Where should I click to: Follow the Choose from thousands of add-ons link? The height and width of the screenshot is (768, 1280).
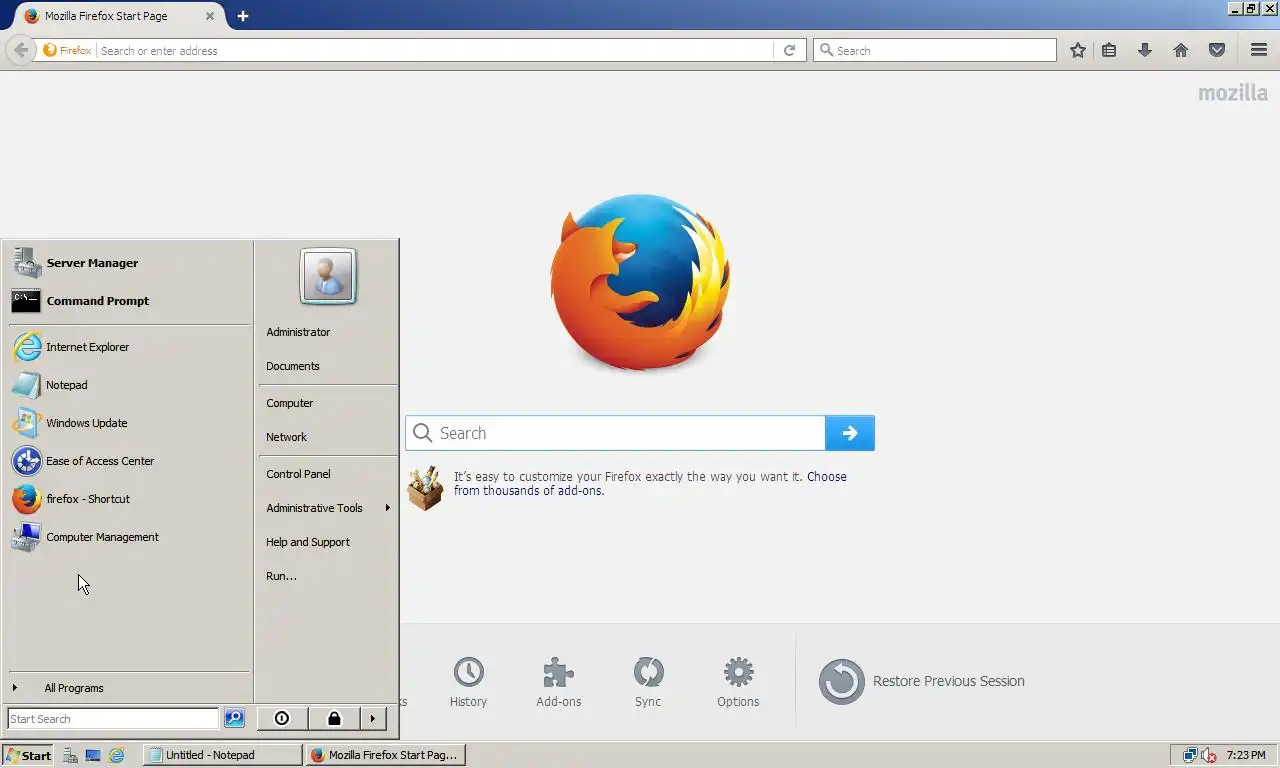click(x=650, y=483)
